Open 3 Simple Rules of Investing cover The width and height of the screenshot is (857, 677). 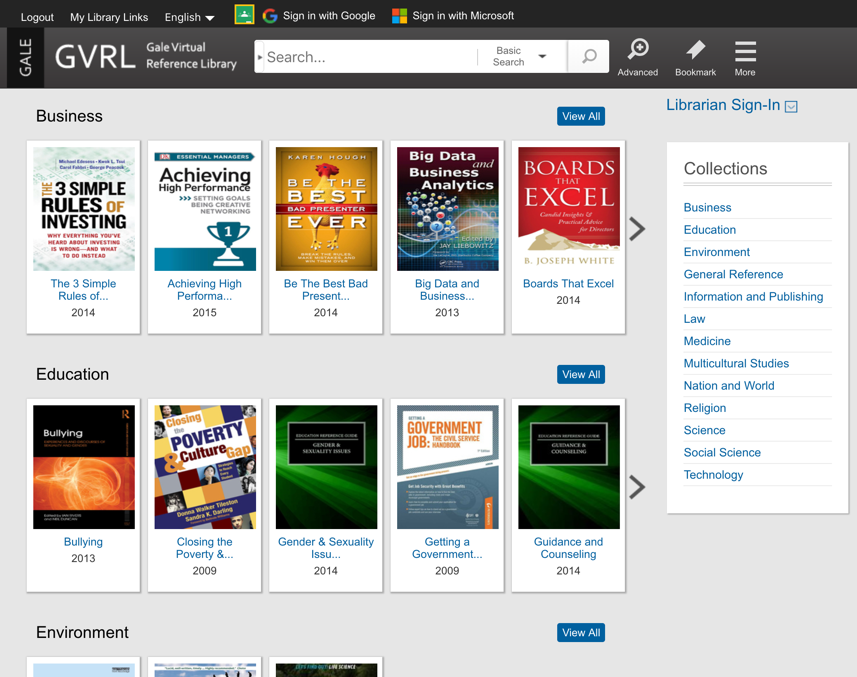point(84,209)
